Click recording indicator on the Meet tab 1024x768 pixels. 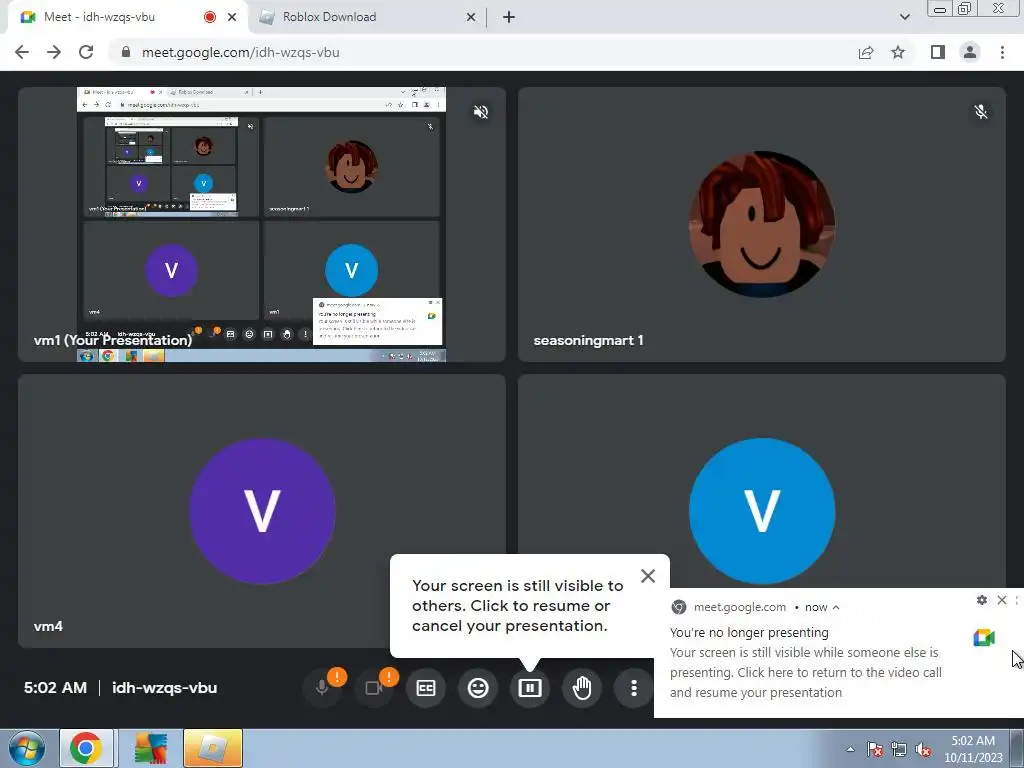click(x=210, y=17)
